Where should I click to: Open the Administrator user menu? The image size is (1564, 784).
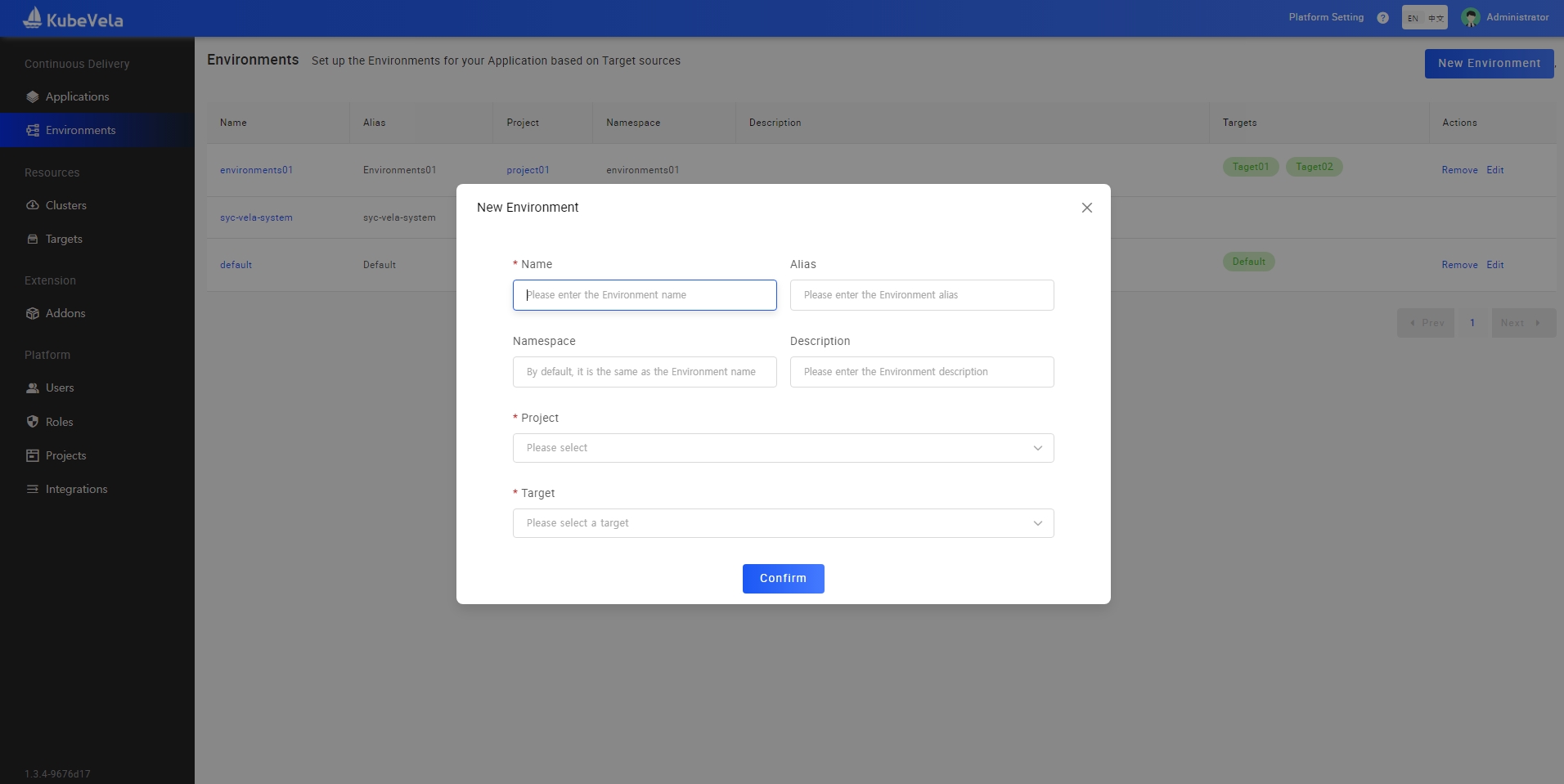[1505, 17]
